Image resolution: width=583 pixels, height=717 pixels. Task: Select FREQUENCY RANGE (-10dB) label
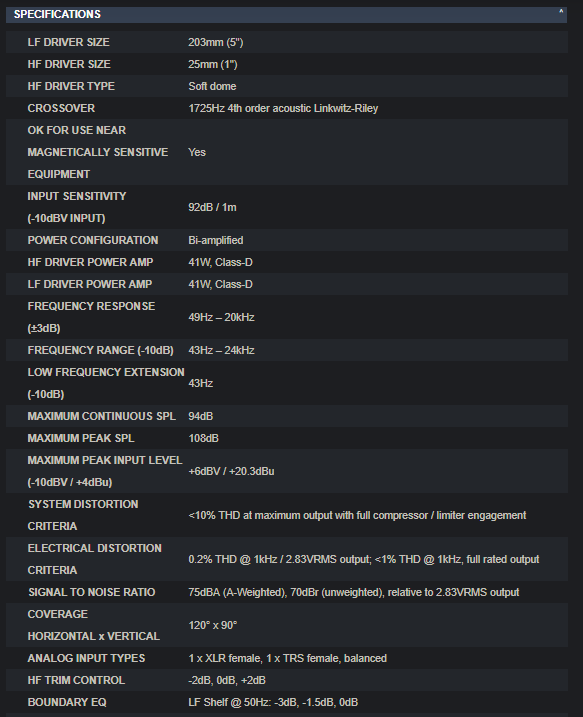[x=101, y=350]
